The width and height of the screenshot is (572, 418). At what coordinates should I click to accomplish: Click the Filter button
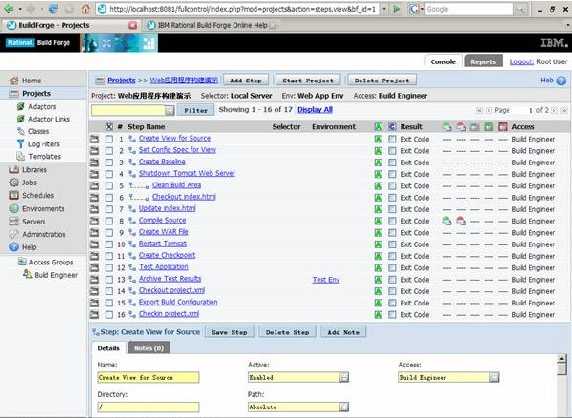[196, 110]
